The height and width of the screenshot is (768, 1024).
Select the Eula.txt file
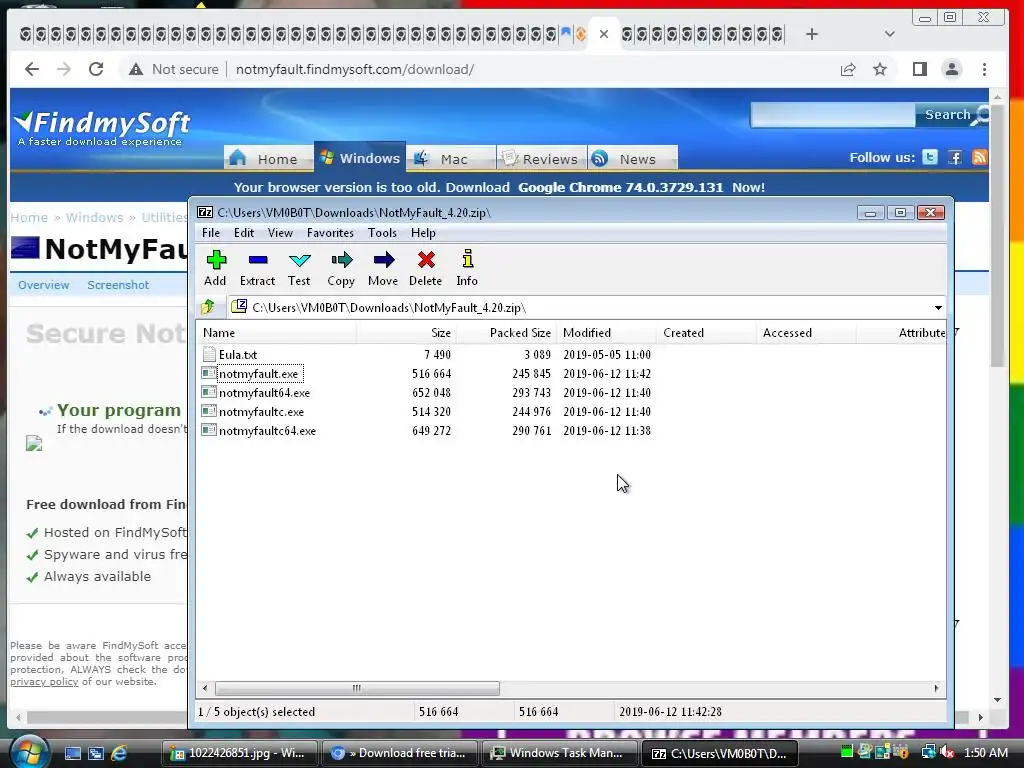click(x=238, y=355)
